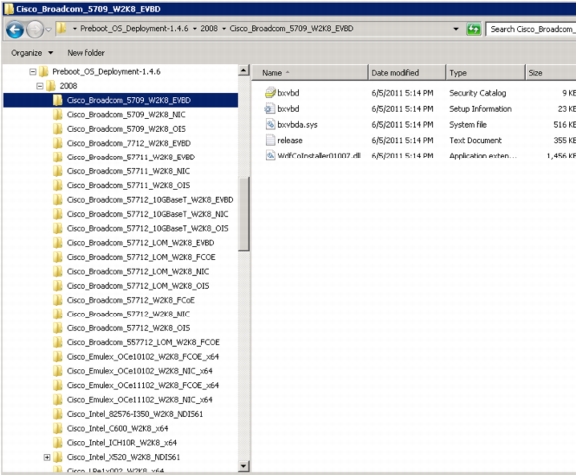Select the Cisco_Broadcom_5709_W2K8_EVBD breadcrumb

[x=291, y=29]
